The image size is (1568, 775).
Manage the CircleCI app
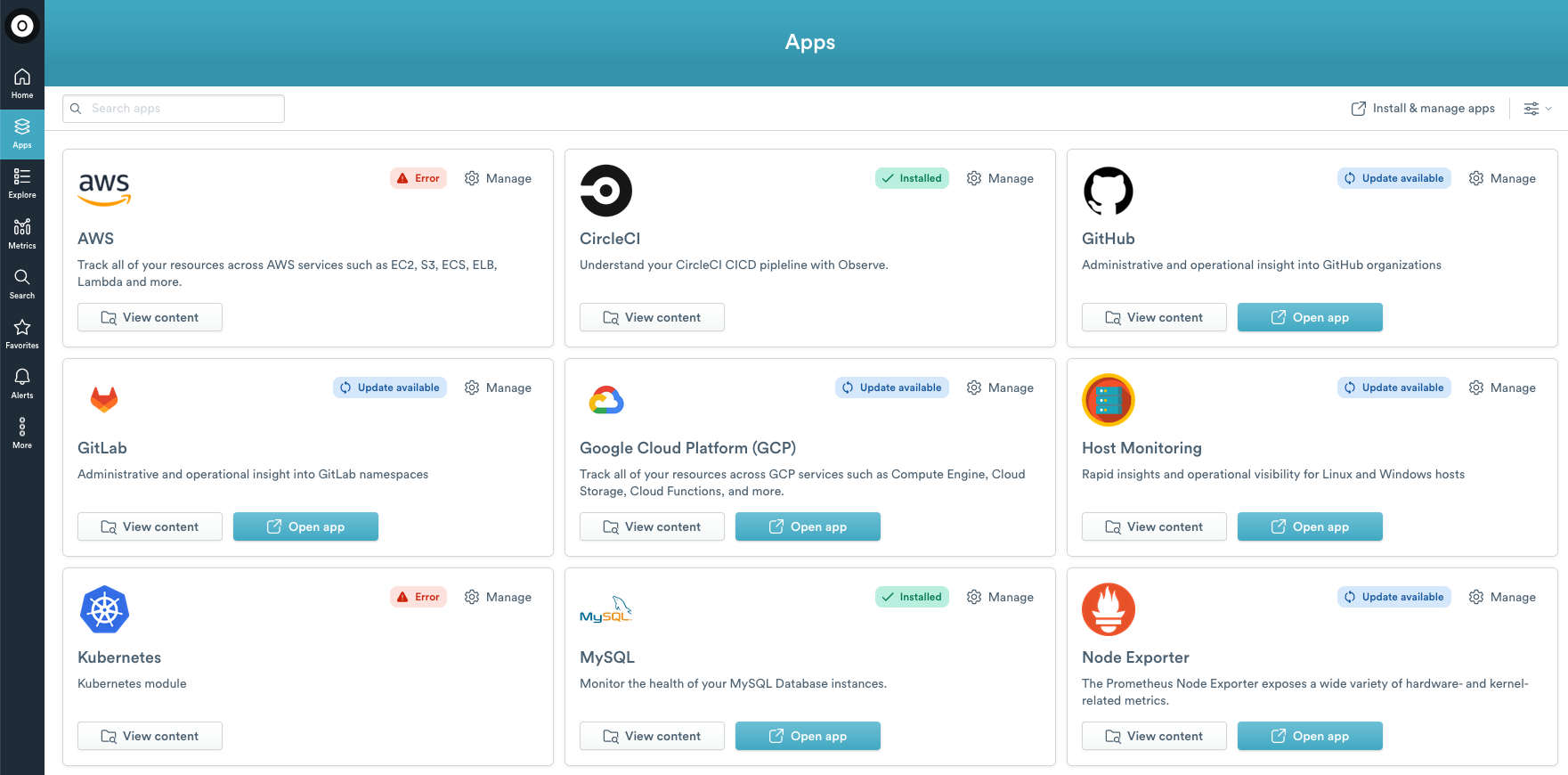tap(1000, 178)
